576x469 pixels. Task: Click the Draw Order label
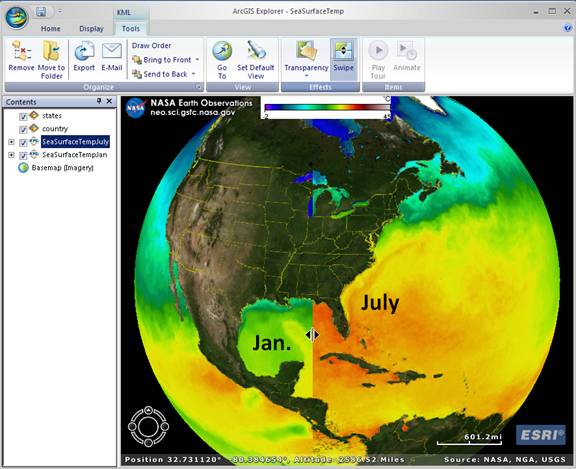click(151, 46)
